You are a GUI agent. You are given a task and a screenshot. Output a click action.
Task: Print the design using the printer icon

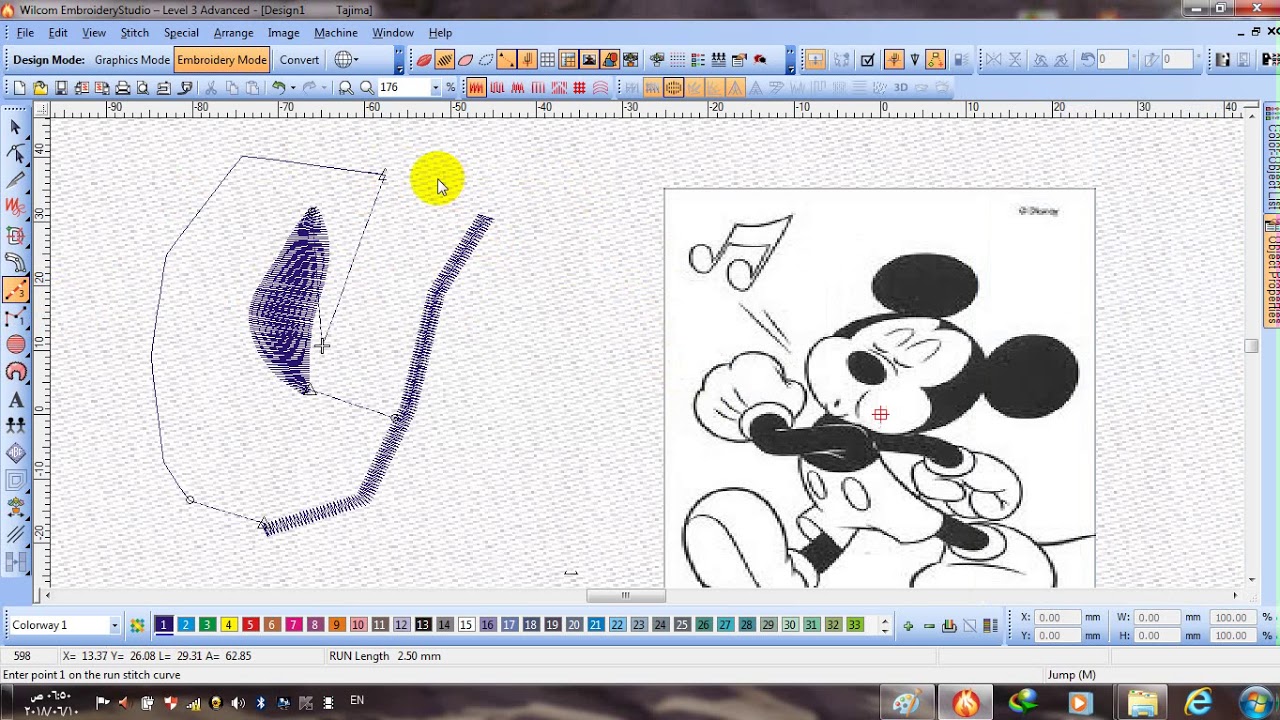(x=123, y=88)
